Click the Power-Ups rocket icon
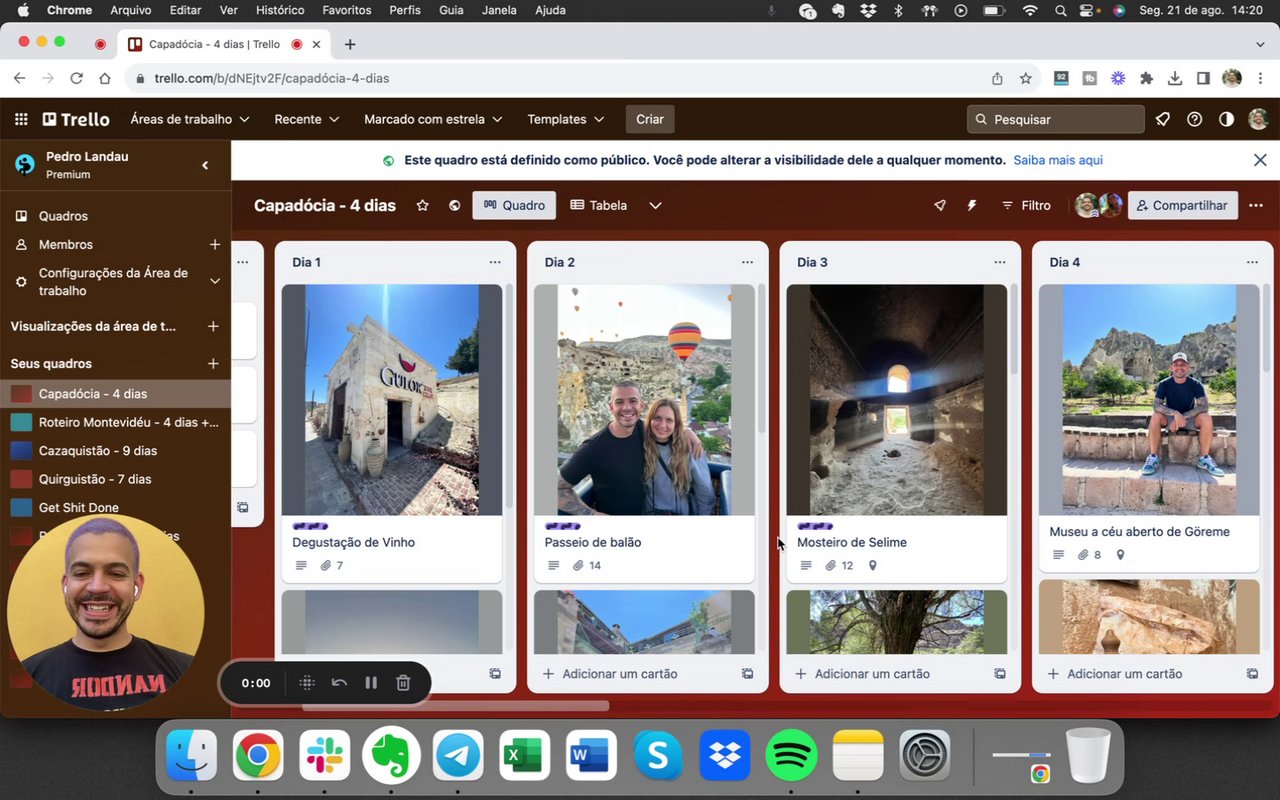 pos(939,205)
